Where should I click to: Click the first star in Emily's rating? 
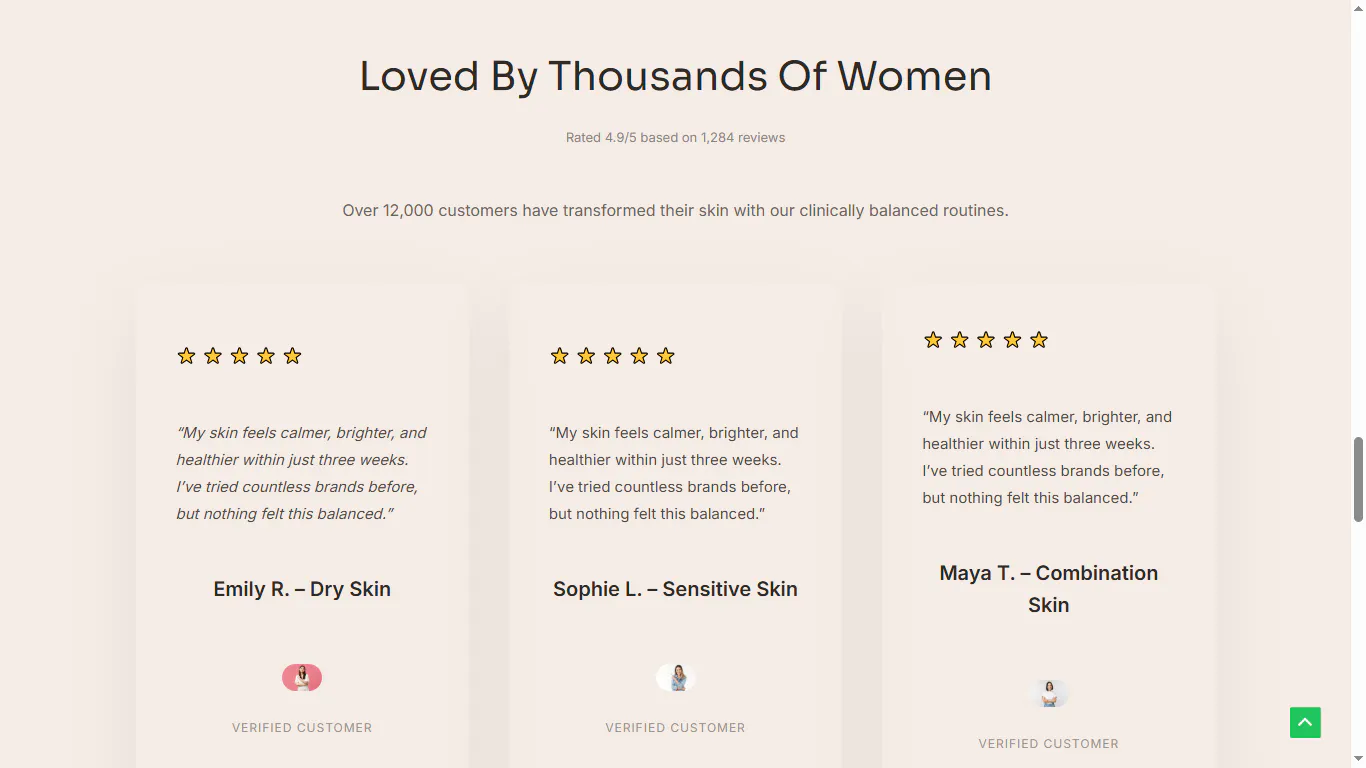pyautogui.click(x=185, y=355)
